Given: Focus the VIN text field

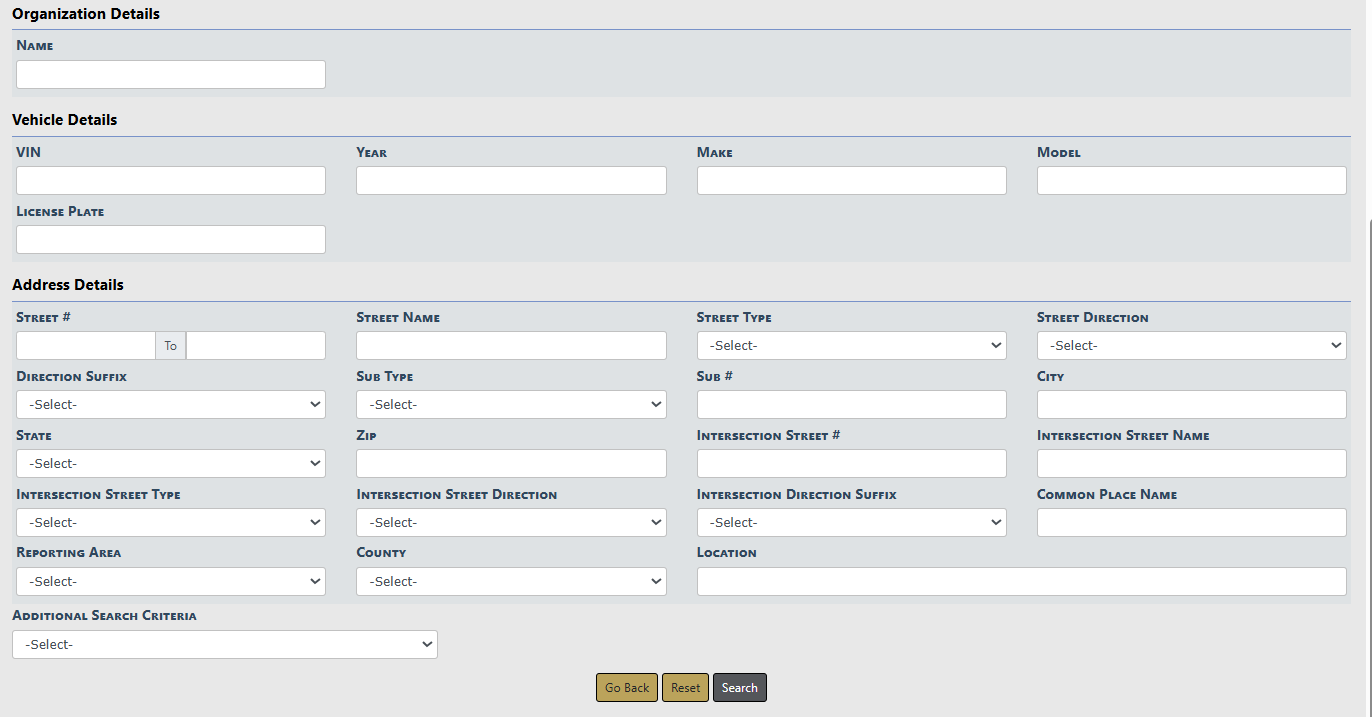Looking at the screenshot, I should (171, 181).
